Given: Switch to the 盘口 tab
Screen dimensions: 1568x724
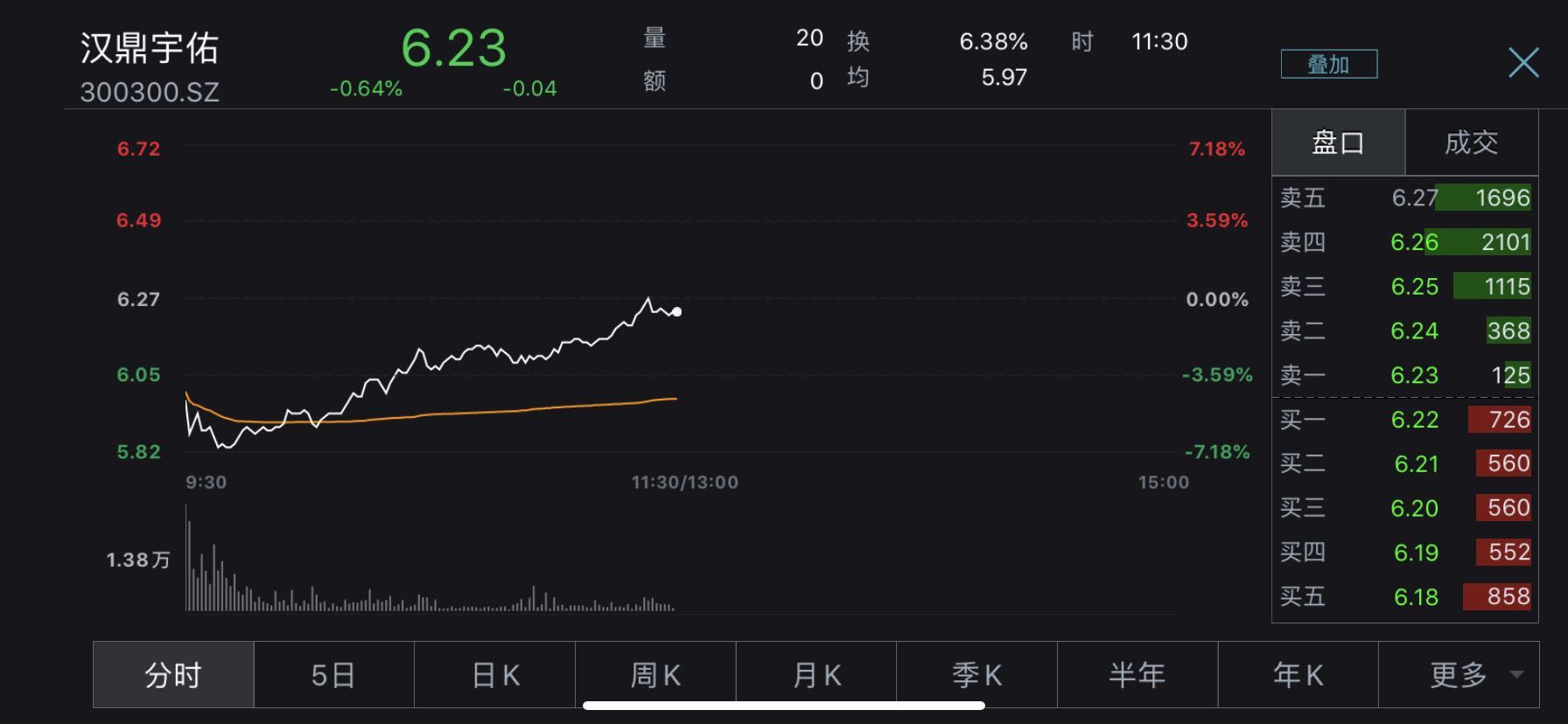Looking at the screenshot, I should tap(1338, 143).
